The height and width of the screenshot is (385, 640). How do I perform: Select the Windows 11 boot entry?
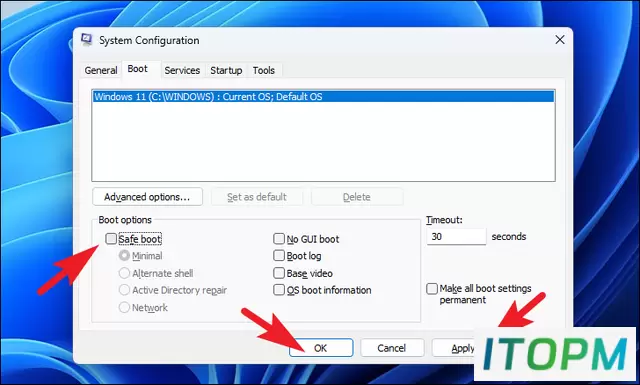(323, 97)
